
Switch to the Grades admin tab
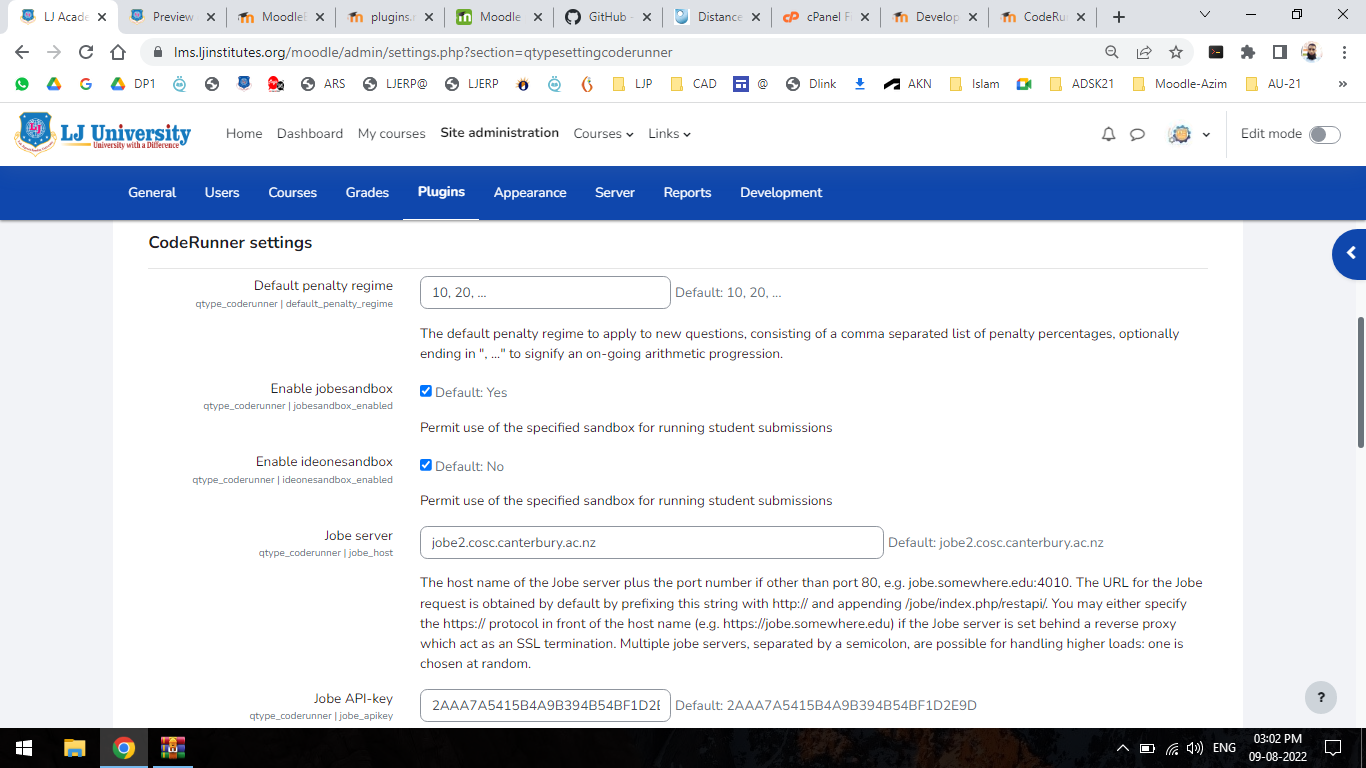[x=367, y=193]
